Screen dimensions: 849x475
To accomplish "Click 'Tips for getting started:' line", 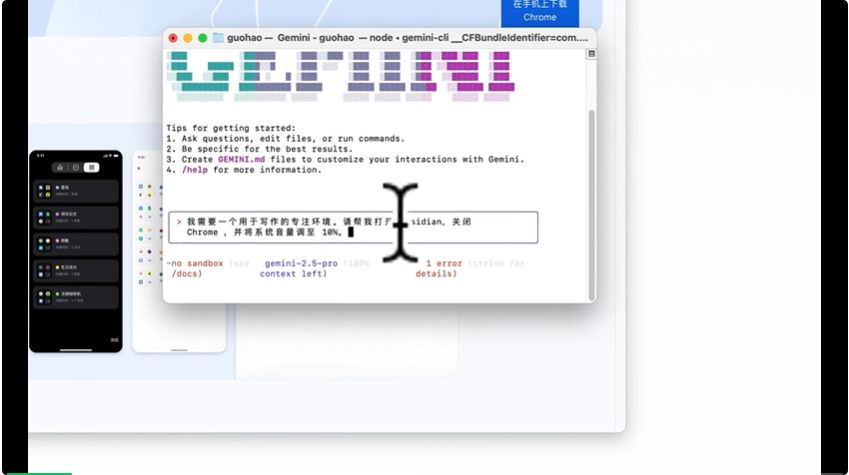I will click(231, 128).
